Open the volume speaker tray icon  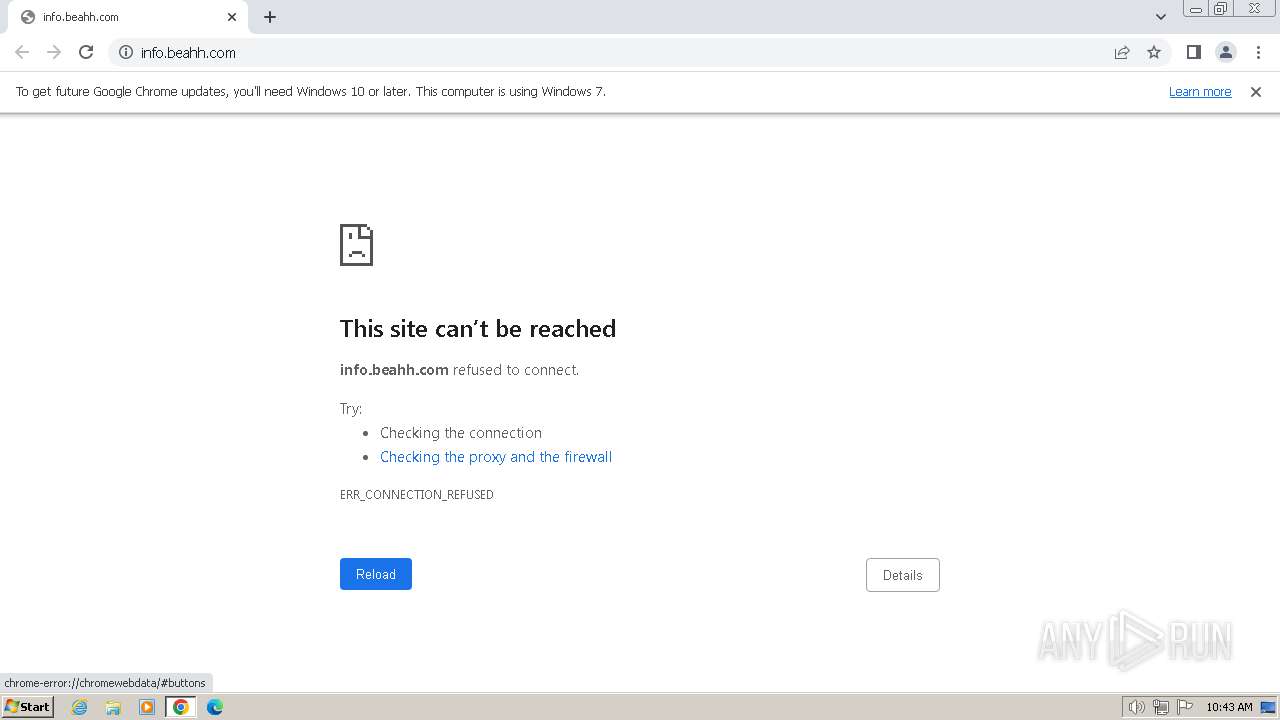point(1137,707)
